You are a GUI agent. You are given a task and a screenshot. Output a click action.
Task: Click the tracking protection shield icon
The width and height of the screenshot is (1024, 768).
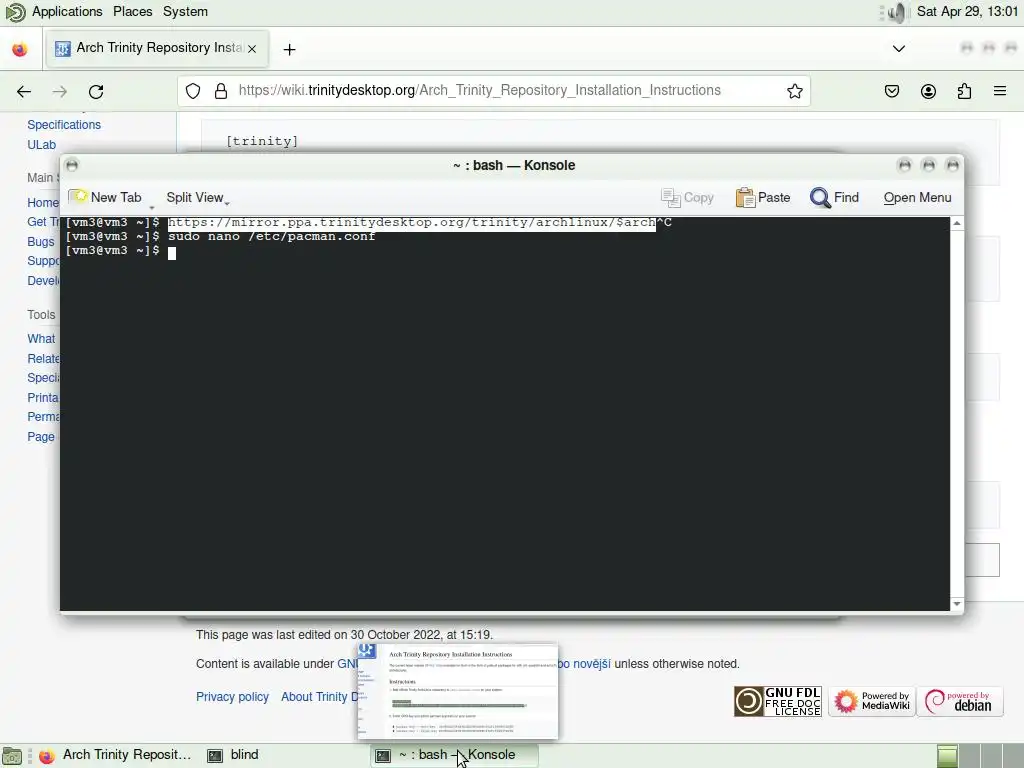(193, 91)
